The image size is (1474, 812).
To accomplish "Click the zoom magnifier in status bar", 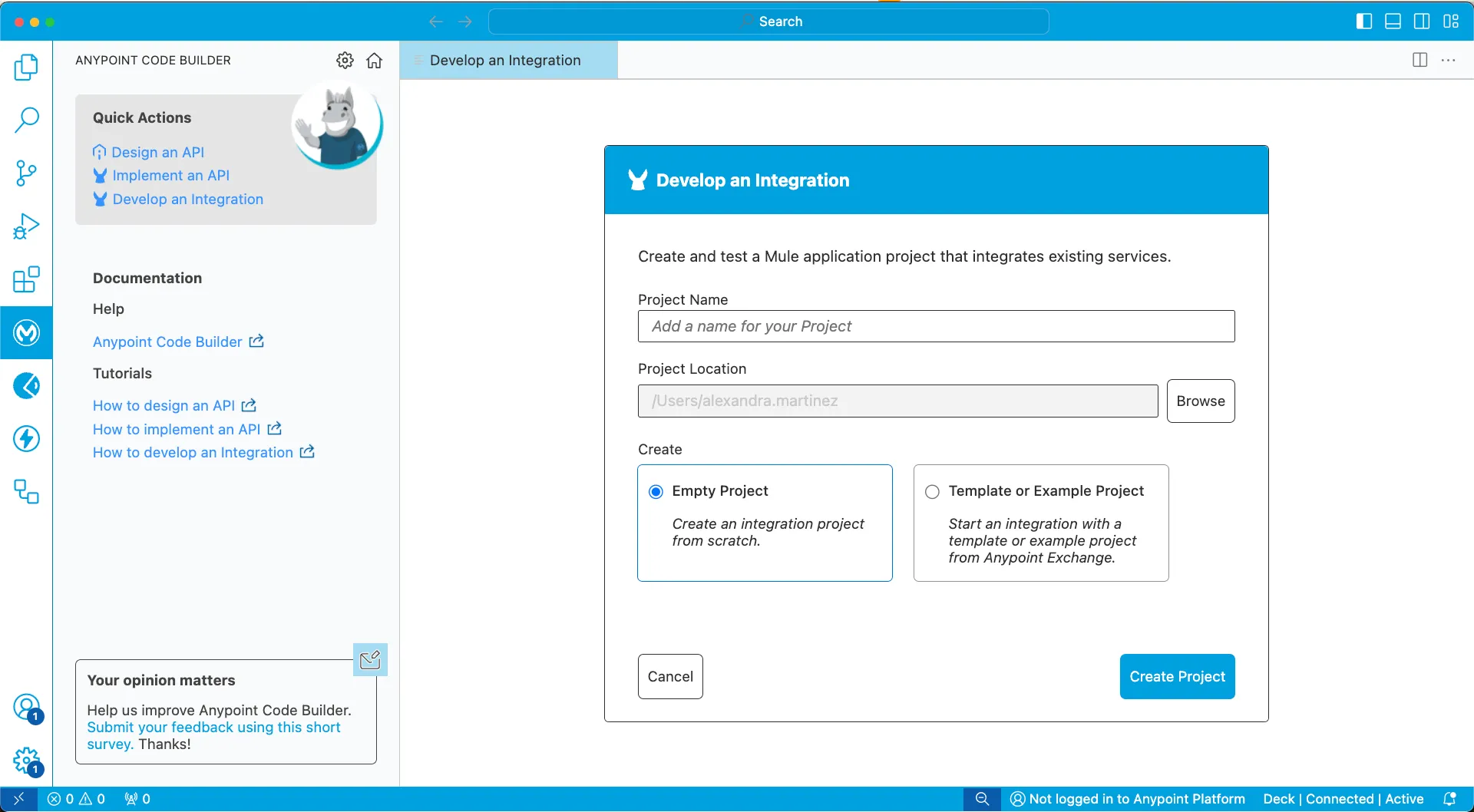I will [x=982, y=799].
